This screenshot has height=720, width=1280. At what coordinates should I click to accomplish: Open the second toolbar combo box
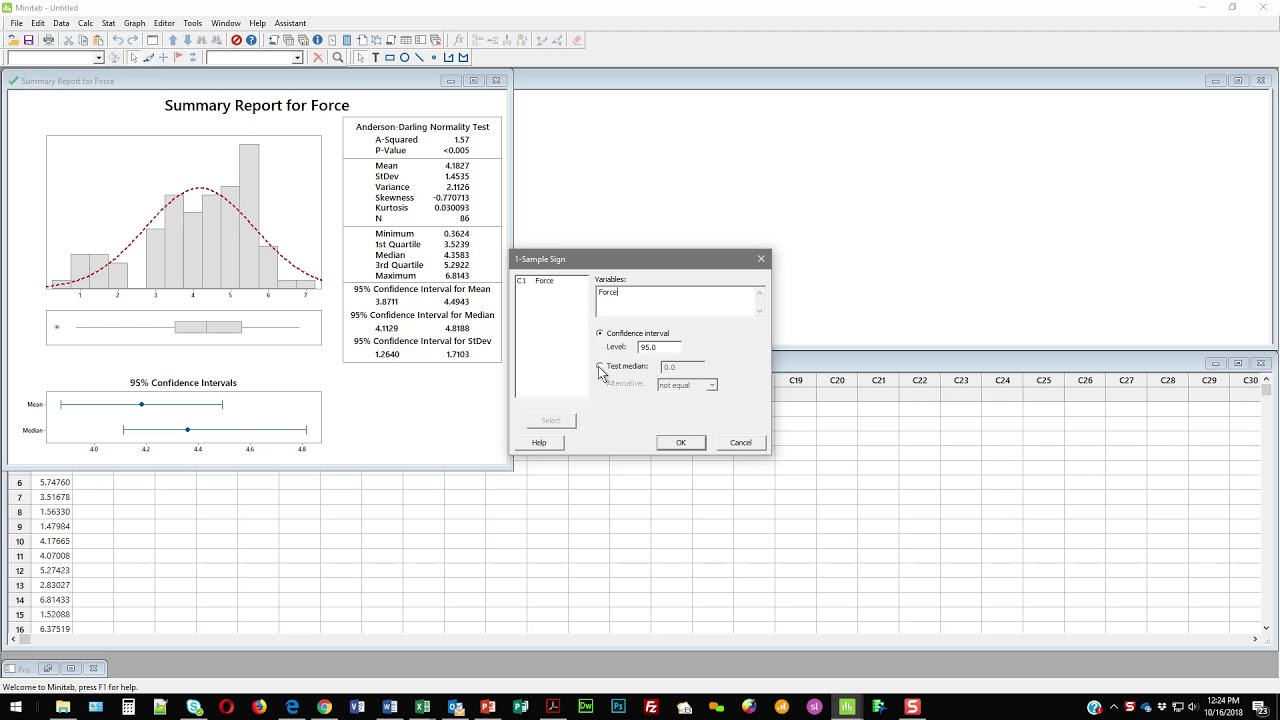pos(297,58)
